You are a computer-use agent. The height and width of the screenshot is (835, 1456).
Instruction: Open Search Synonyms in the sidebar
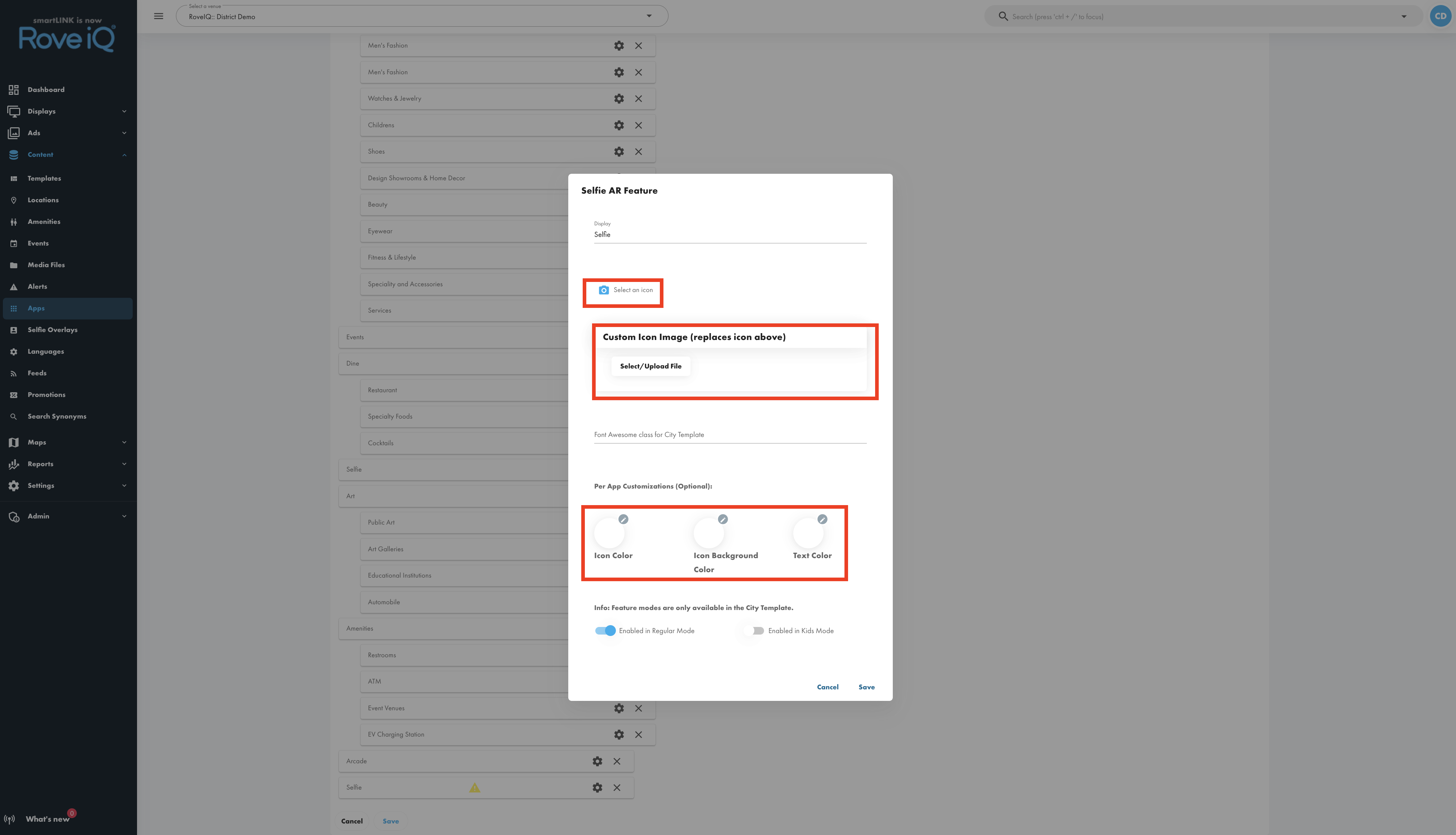[68, 416]
